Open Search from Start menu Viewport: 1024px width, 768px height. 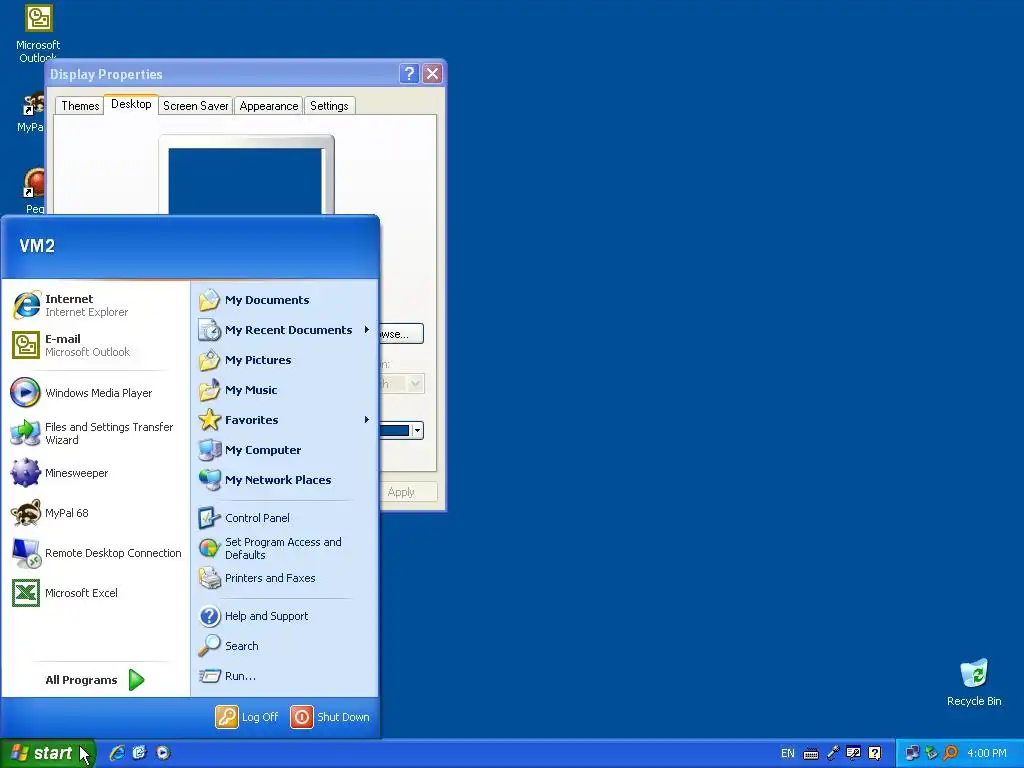[x=285, y=646]
